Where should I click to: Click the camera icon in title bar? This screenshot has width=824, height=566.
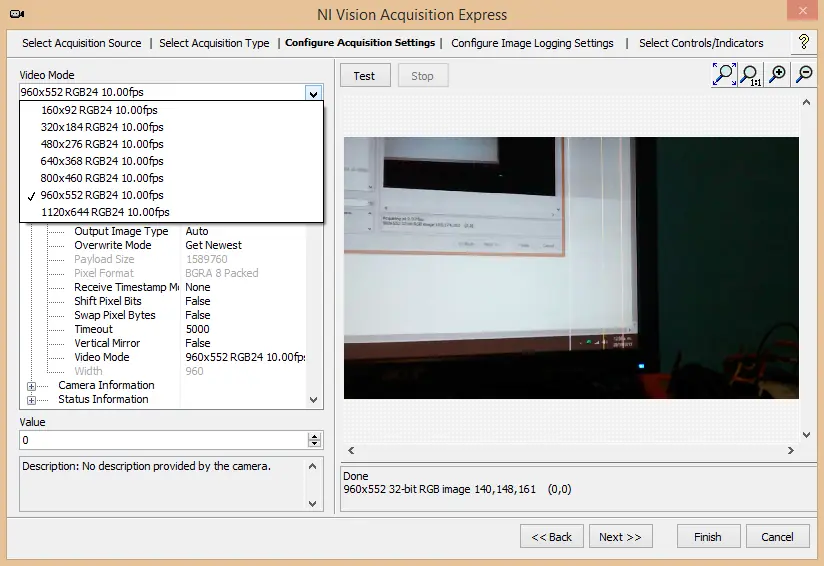(17, 14)
